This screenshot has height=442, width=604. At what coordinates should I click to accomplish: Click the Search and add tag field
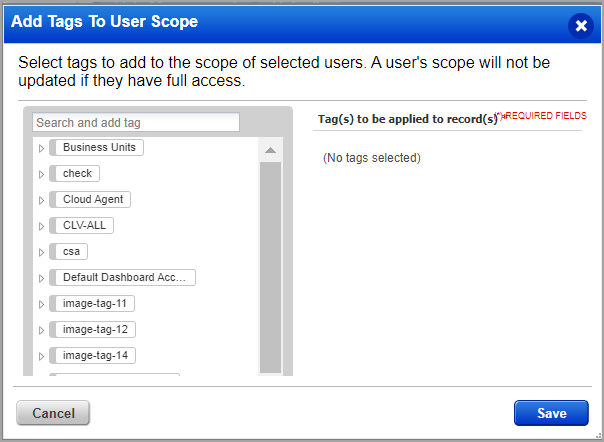(x=136, y=122)
